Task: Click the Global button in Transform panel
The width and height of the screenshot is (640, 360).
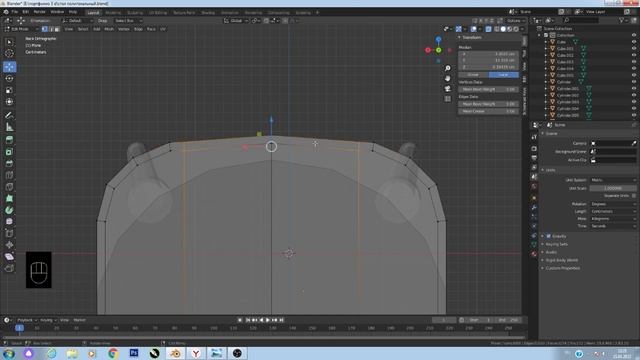Action: tap(473, 75)
